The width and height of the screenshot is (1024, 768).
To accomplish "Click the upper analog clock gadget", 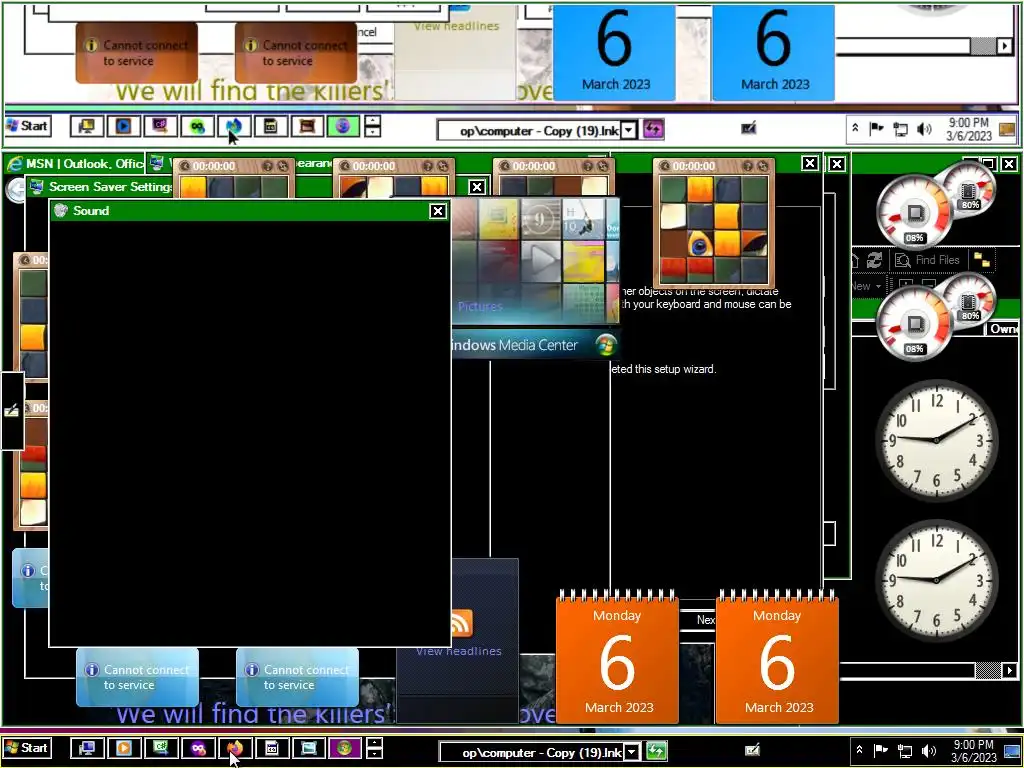I will pyautogui.click(x=936, y=440).
